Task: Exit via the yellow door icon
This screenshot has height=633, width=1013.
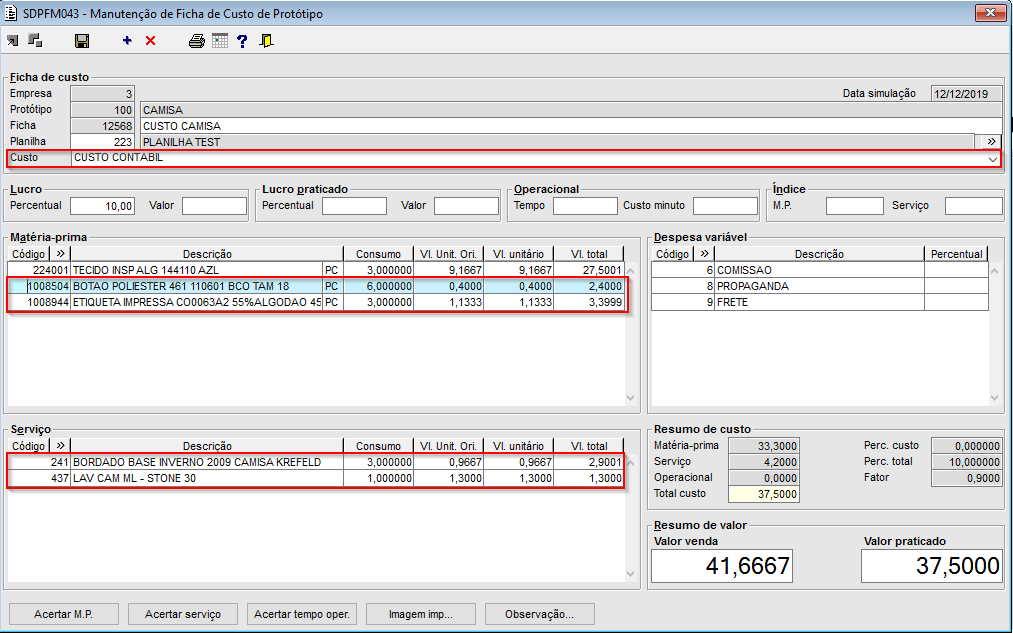Action: [x=266, y=41]
